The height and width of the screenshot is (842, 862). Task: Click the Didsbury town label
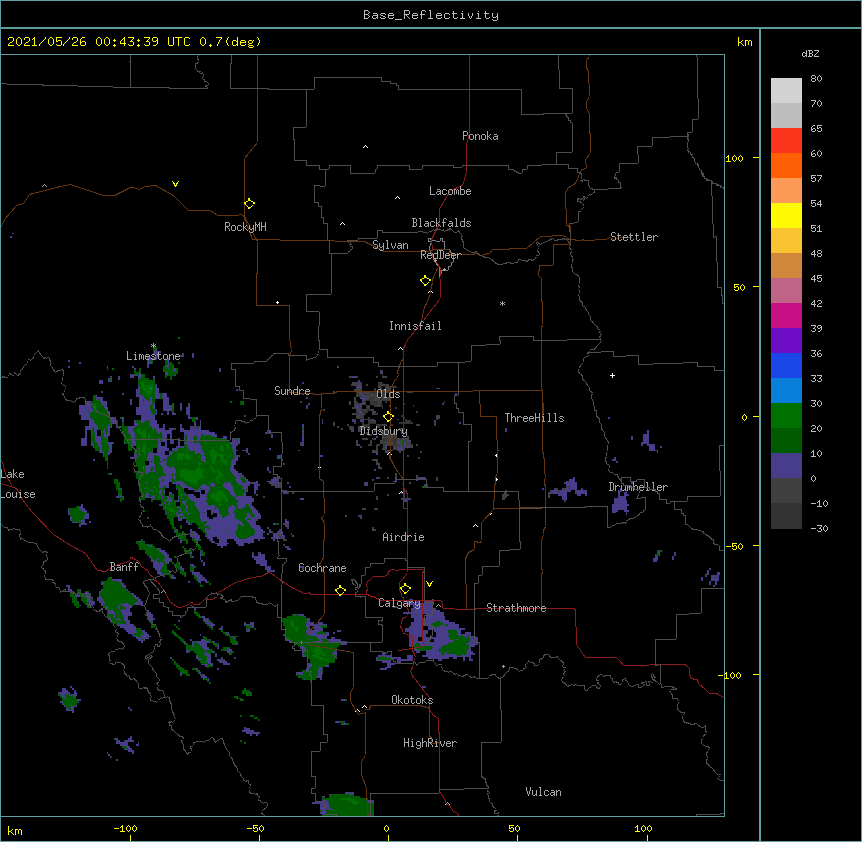383,431
